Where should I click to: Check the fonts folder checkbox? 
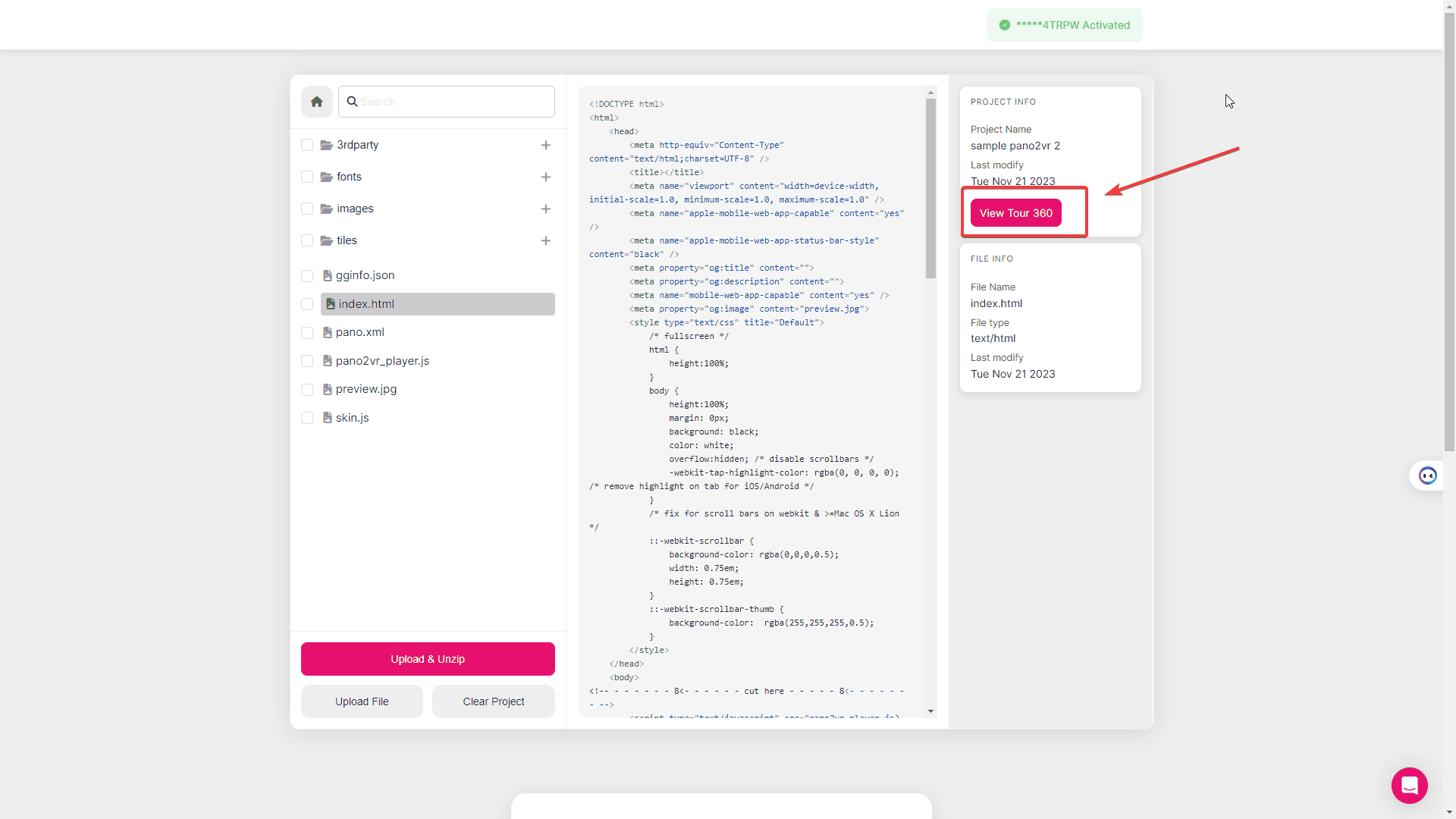[307, 177]
